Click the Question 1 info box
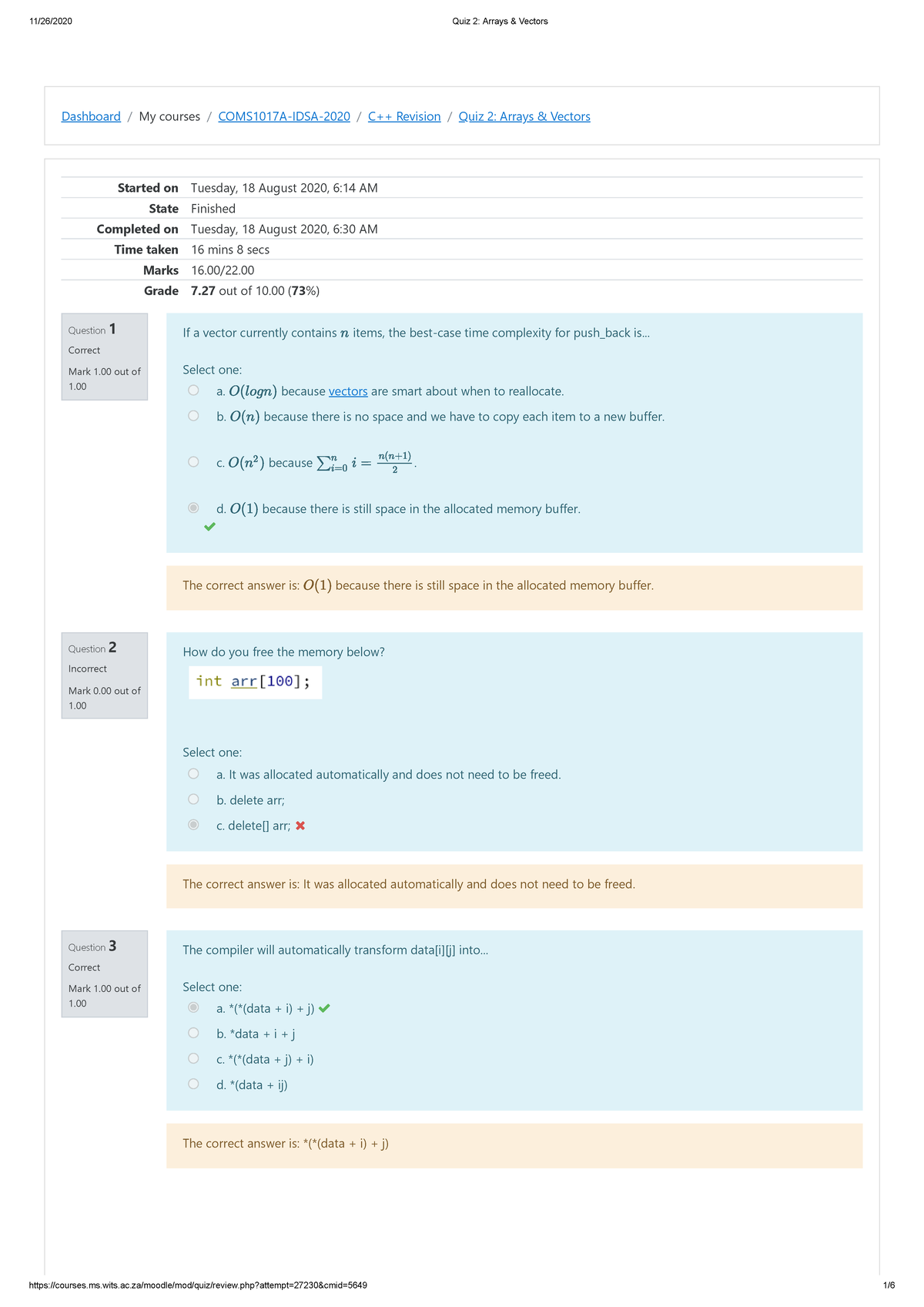 (105, 357)
